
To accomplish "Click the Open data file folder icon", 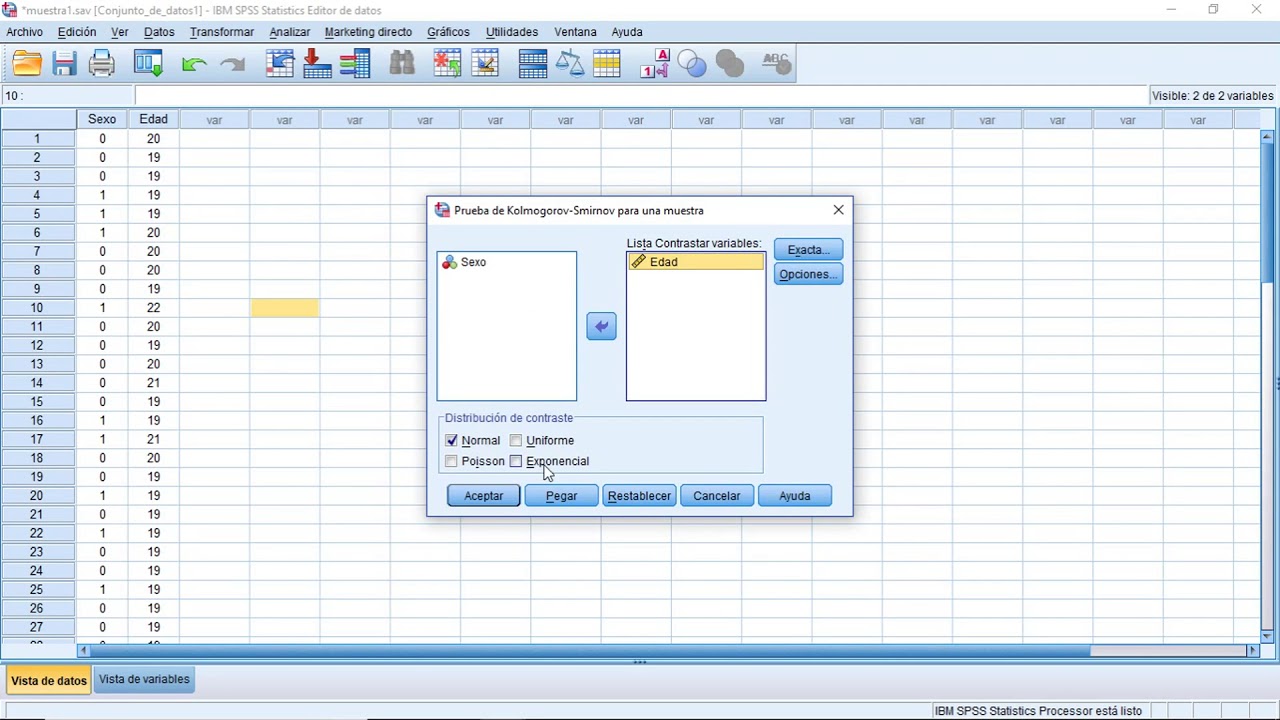I will 27,64.
